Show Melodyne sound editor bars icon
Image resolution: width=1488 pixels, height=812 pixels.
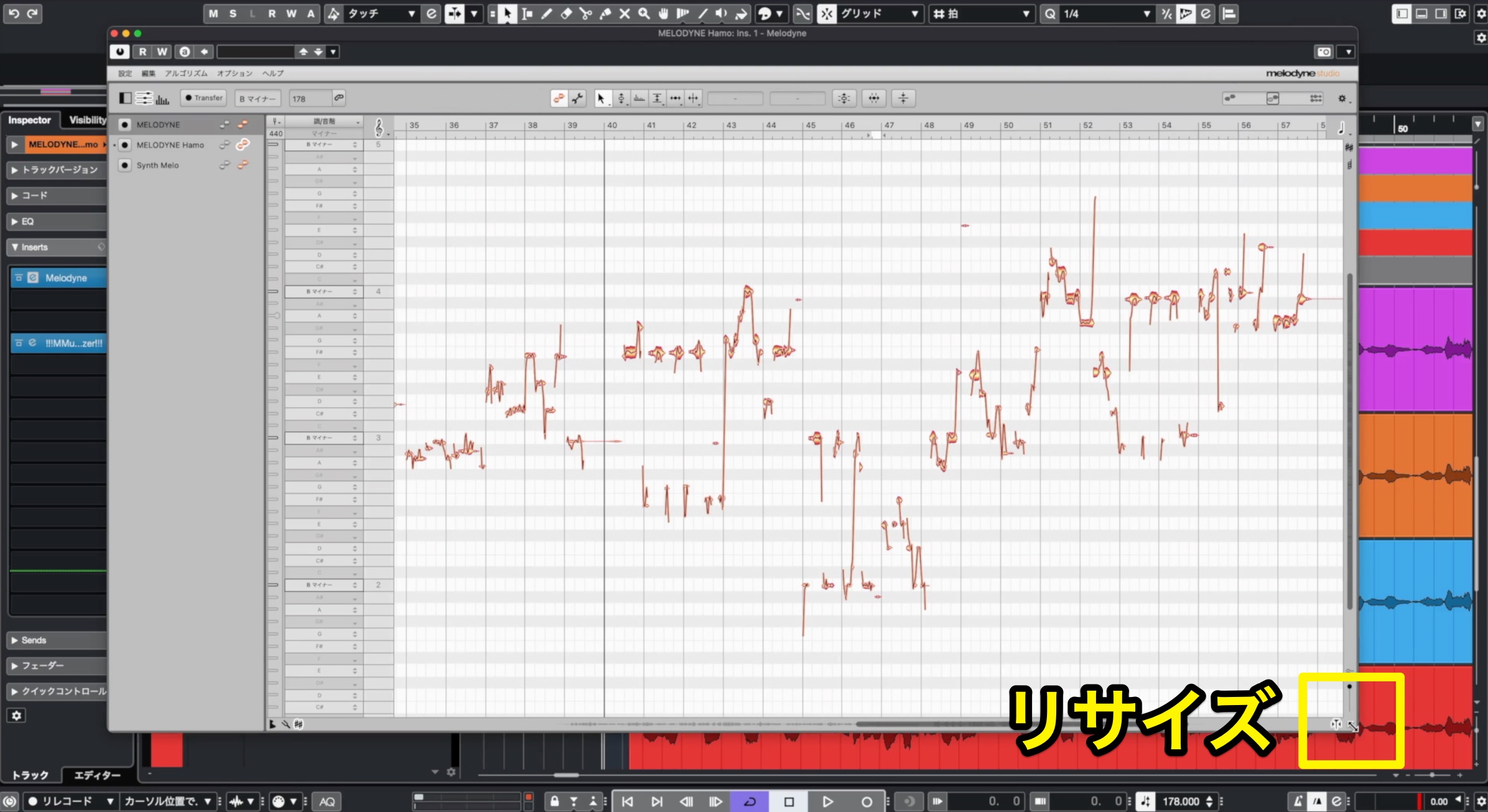162,98
